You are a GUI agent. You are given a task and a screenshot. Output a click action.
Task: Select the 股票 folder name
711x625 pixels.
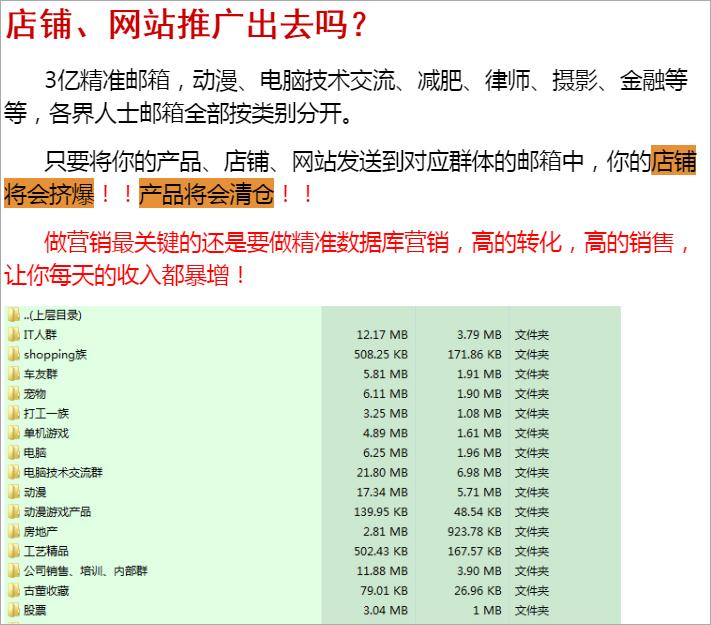coord(35,610)
